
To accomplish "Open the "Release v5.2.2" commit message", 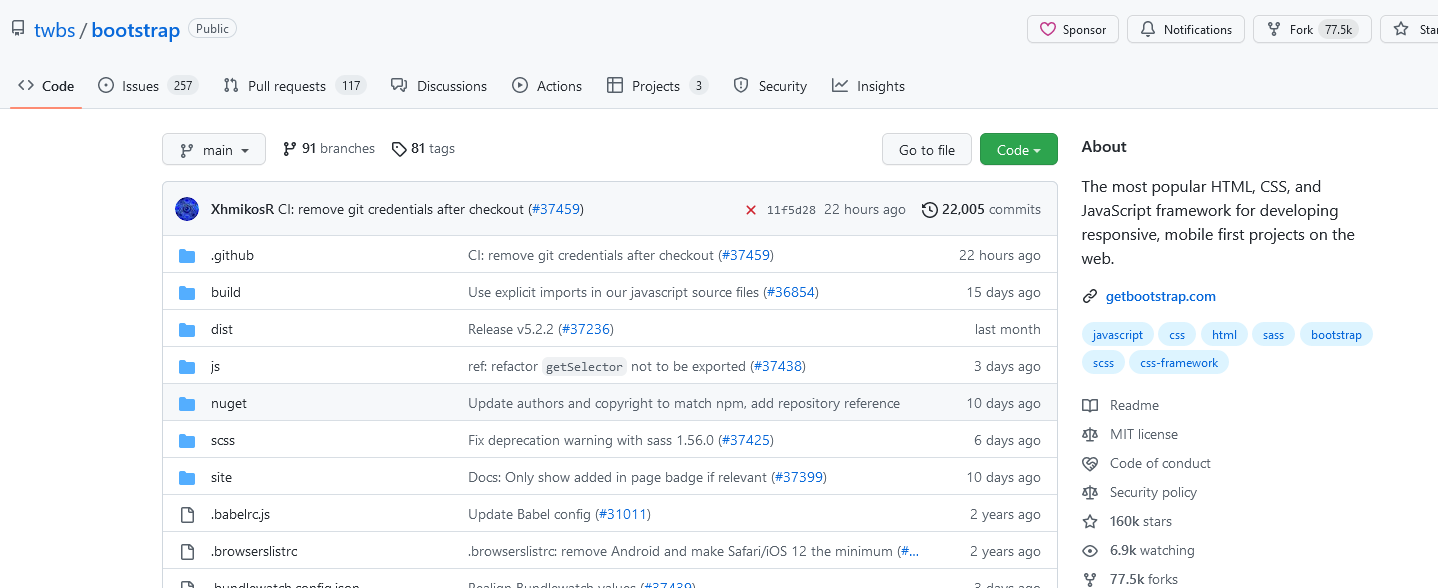I will coord(511,329).
